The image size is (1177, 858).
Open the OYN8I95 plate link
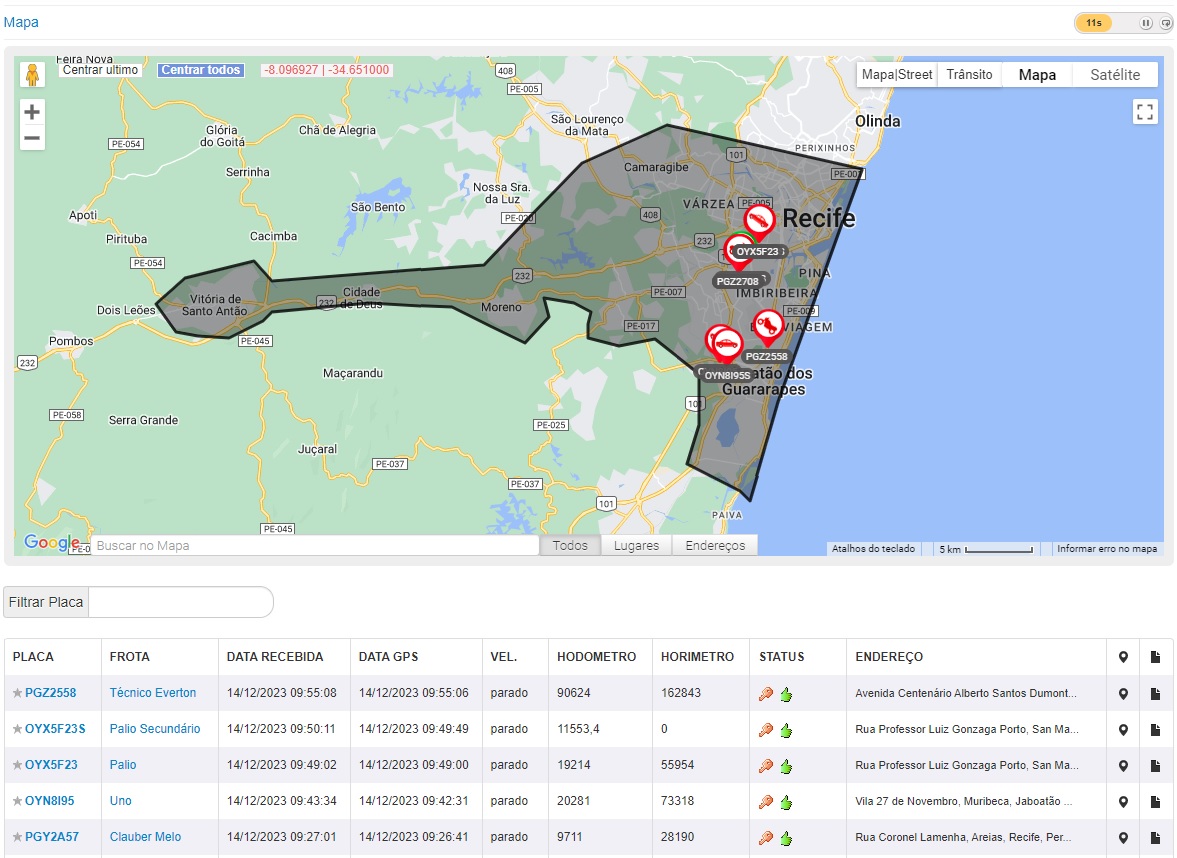[x=50, y=801]
